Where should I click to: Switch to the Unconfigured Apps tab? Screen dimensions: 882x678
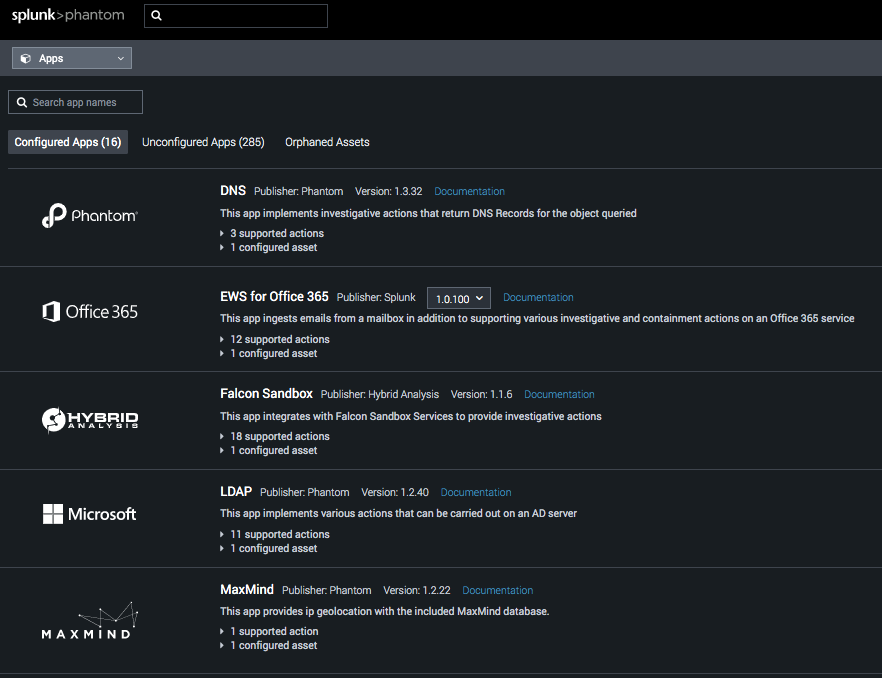pos(203,142)
